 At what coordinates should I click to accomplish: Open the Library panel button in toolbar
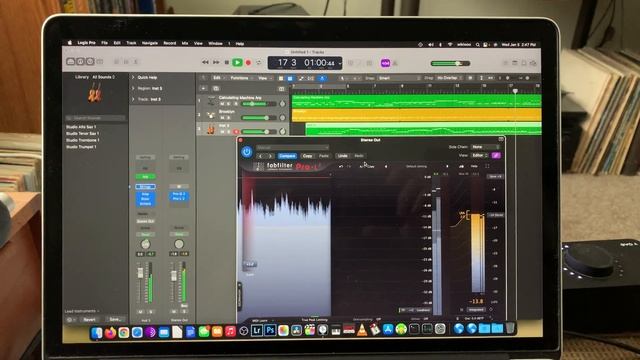71,62
